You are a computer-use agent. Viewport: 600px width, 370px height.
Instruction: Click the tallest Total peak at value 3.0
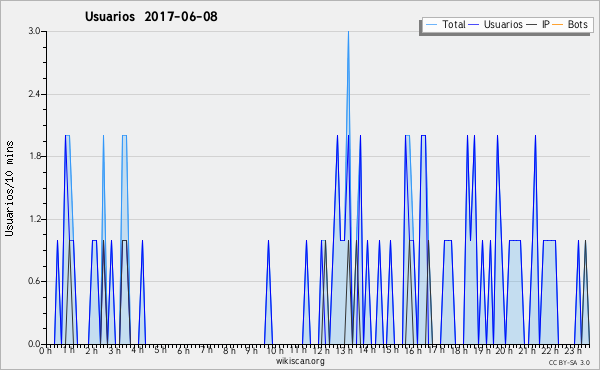point(348,32)
